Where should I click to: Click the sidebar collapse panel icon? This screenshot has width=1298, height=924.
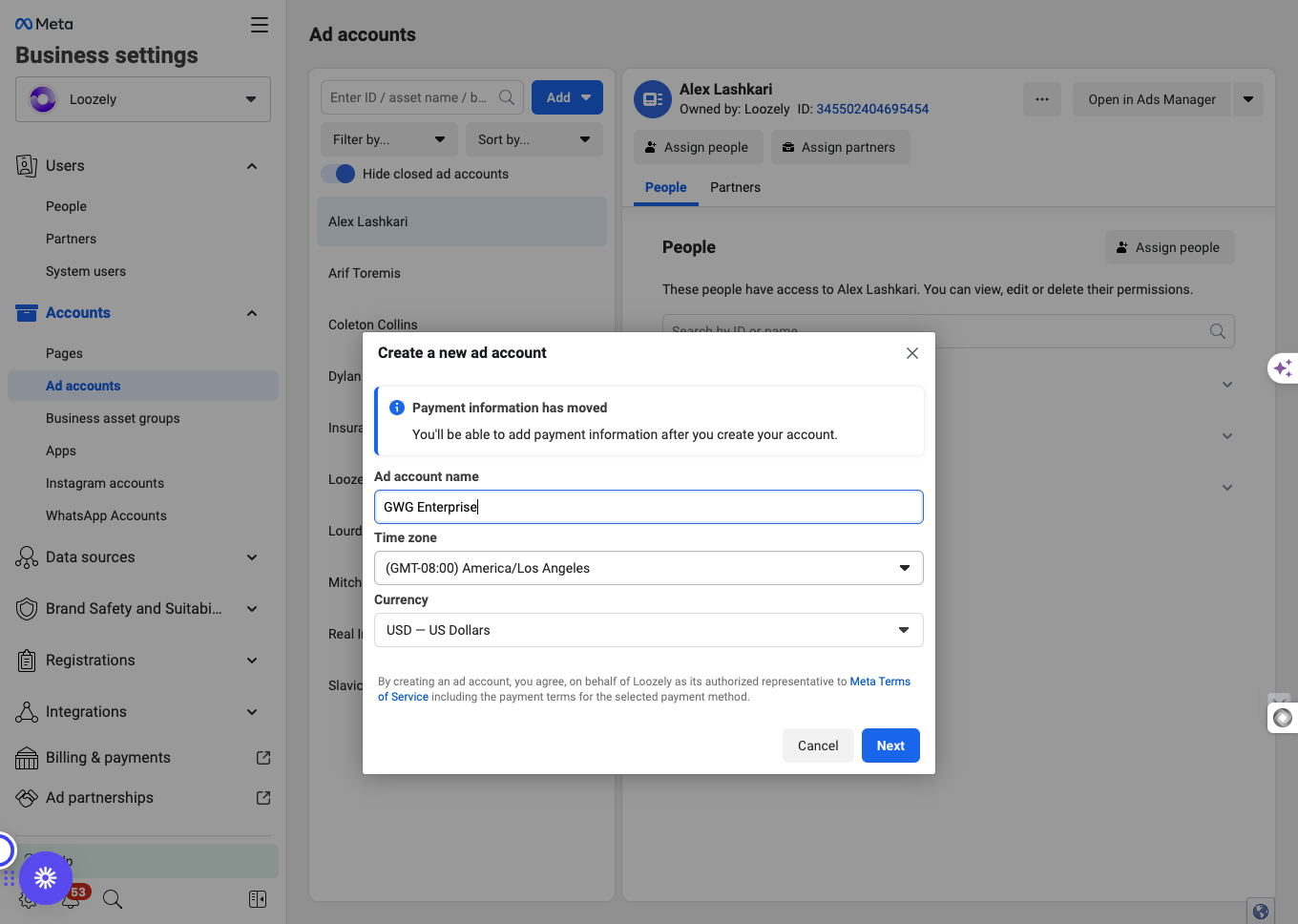point(258,899)
